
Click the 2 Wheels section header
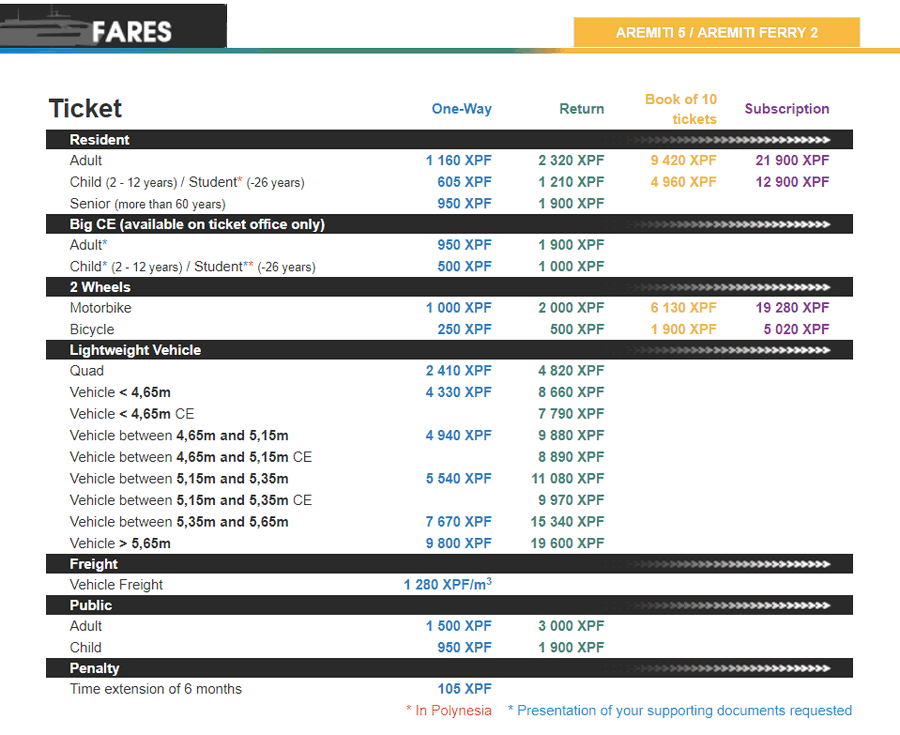click(x=449, y=287)
